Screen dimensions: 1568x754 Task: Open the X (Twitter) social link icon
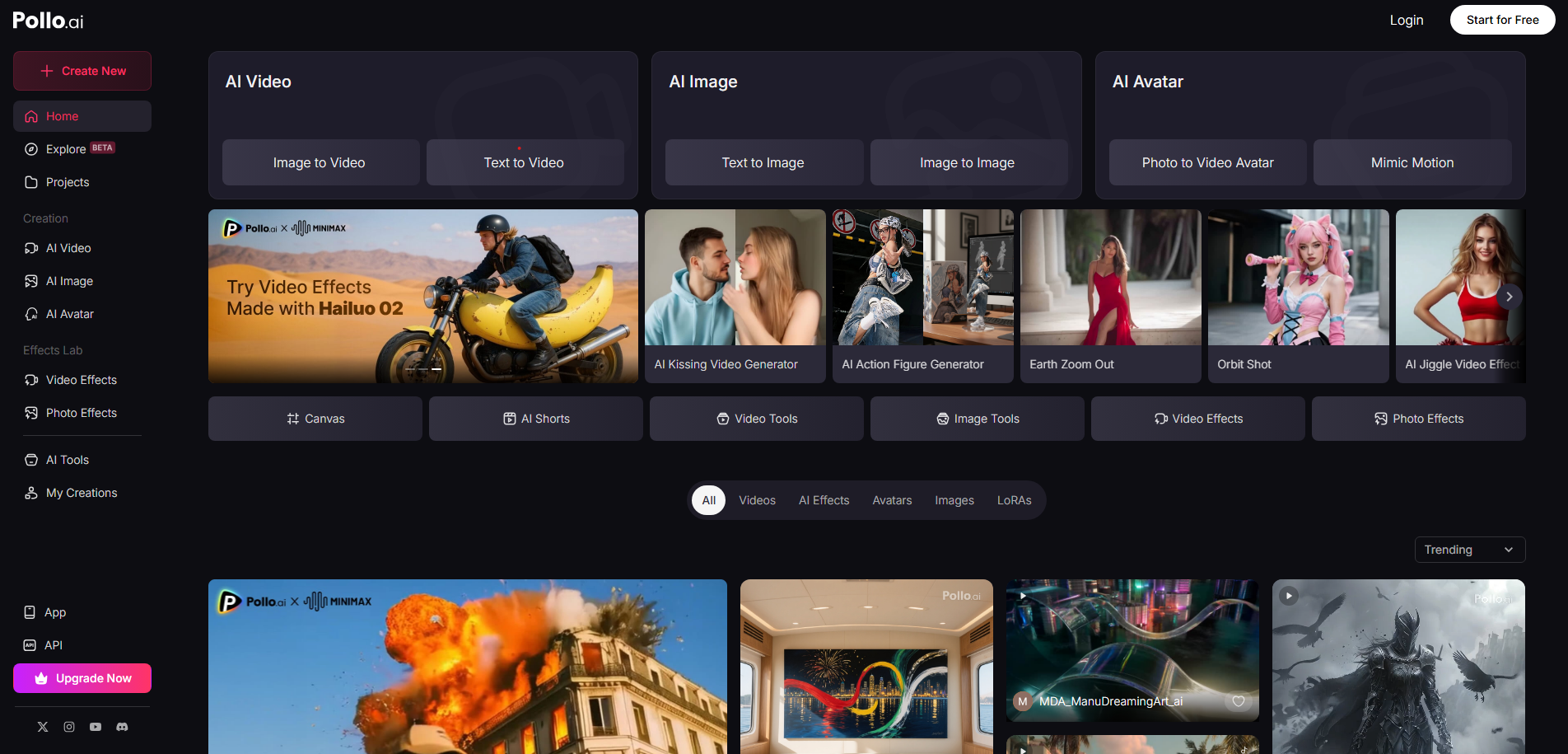(43, 727)
